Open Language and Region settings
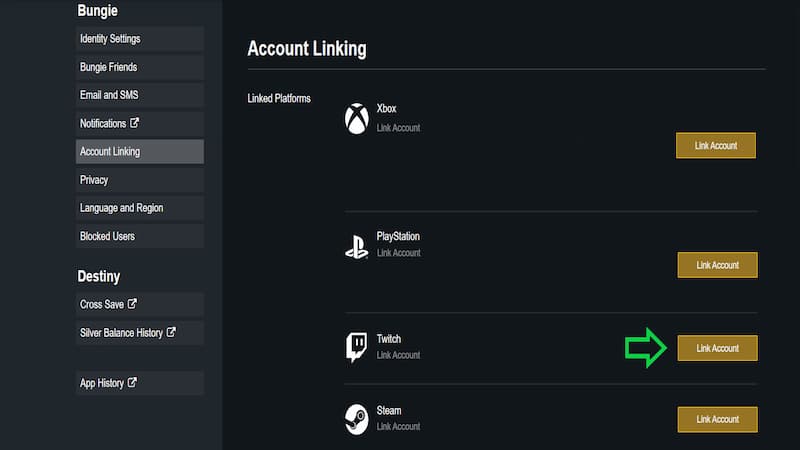The height and width of the screenshot is (450, 800). point(140,208)
